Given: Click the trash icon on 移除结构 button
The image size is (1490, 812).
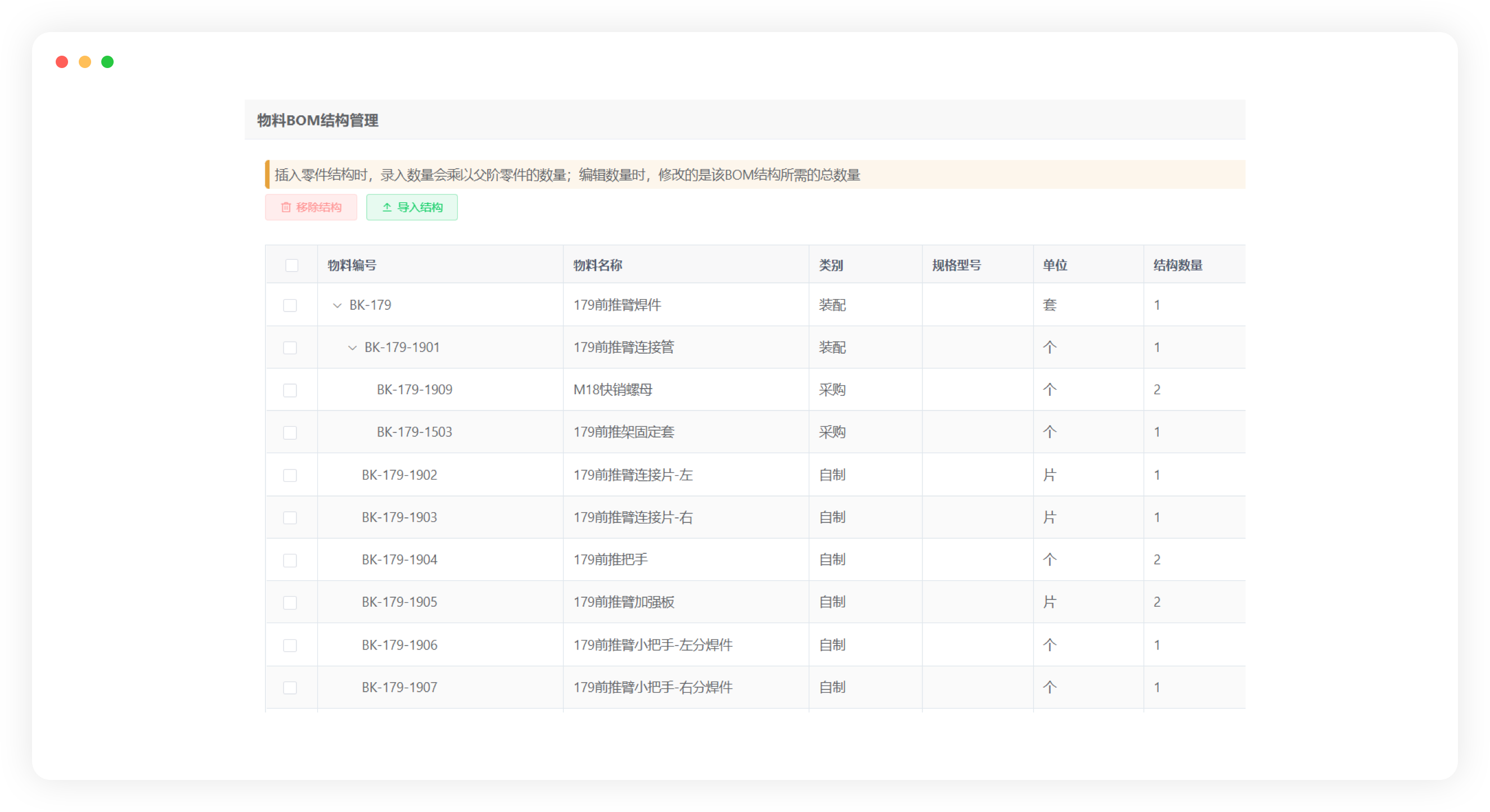Looking at the screenshot, I should 286,207.
